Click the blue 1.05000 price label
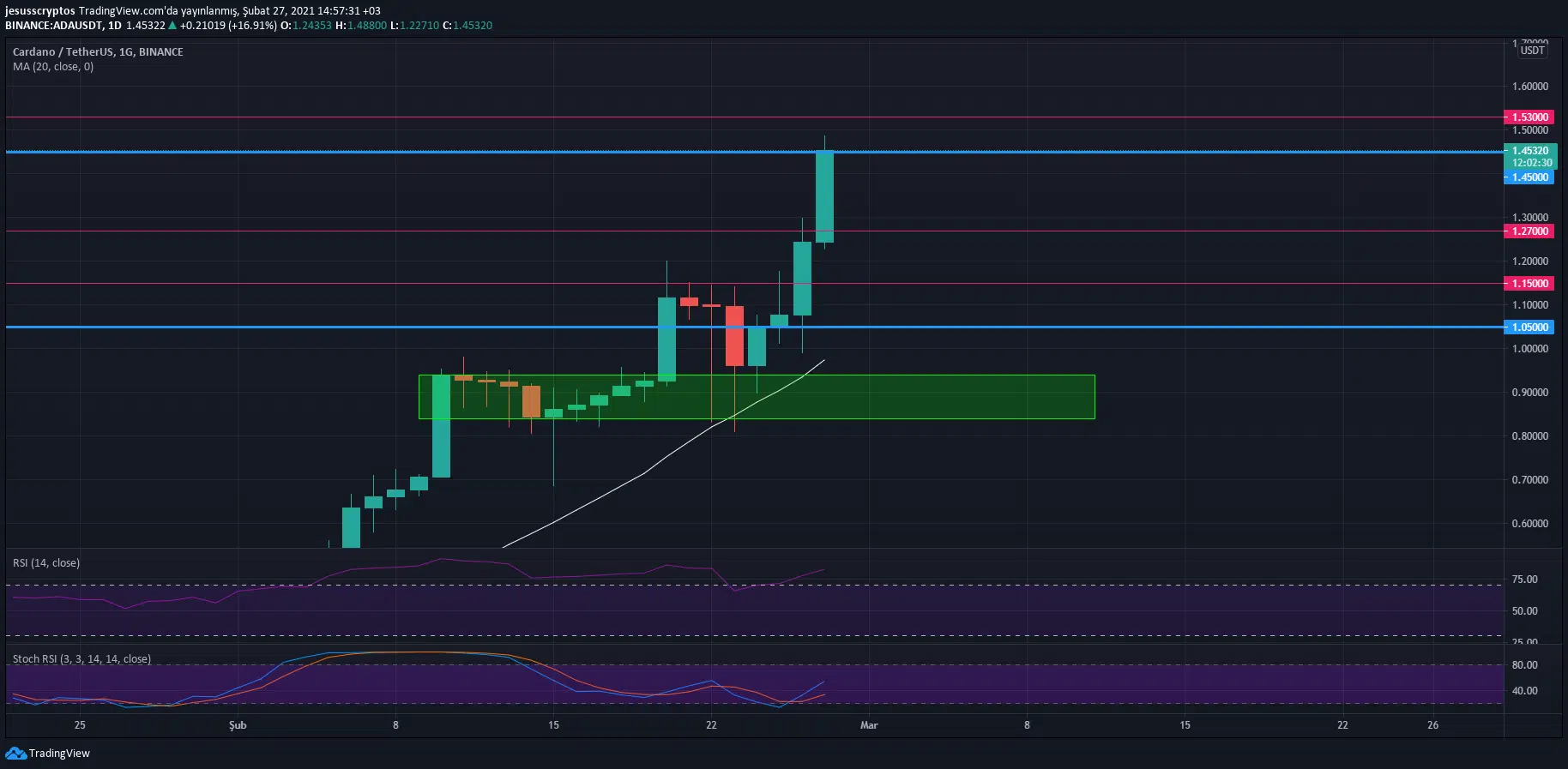This screenshot has width=1568, height=769. [x=1529, y=327]
